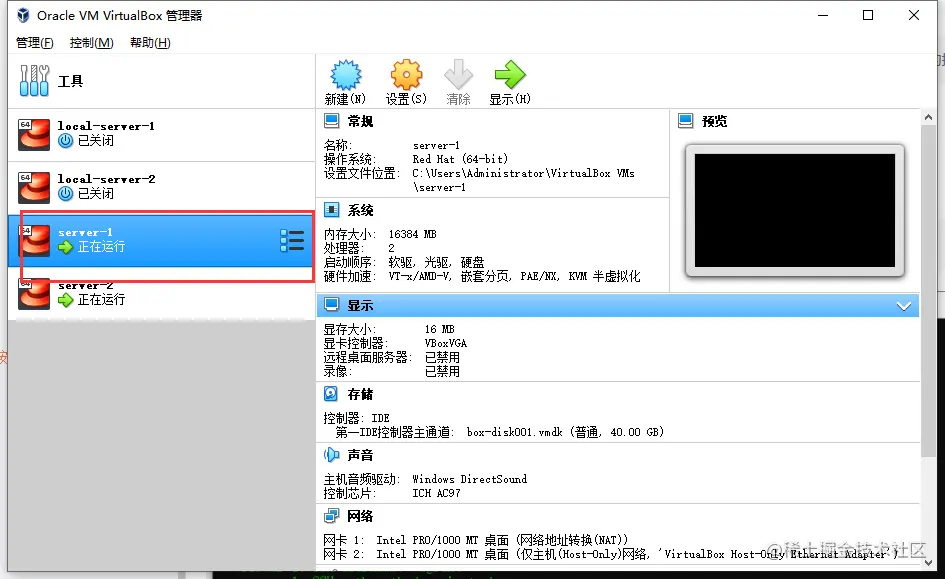This screenshot has height=579, width=945.
Task: Open 设置(S) settings gear icon
Action: point(406,75)
